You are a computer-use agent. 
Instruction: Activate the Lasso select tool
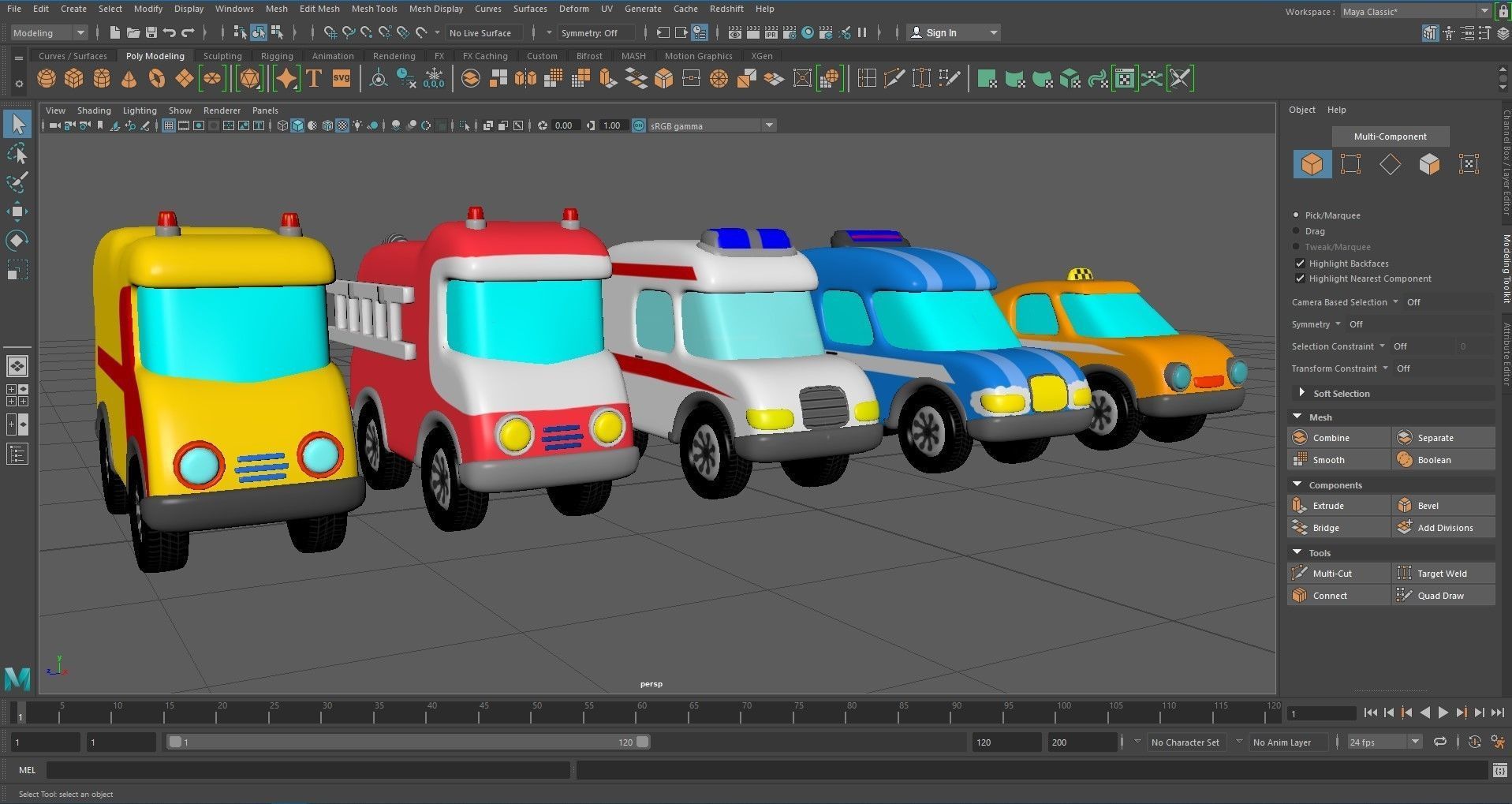coord(17,153)
